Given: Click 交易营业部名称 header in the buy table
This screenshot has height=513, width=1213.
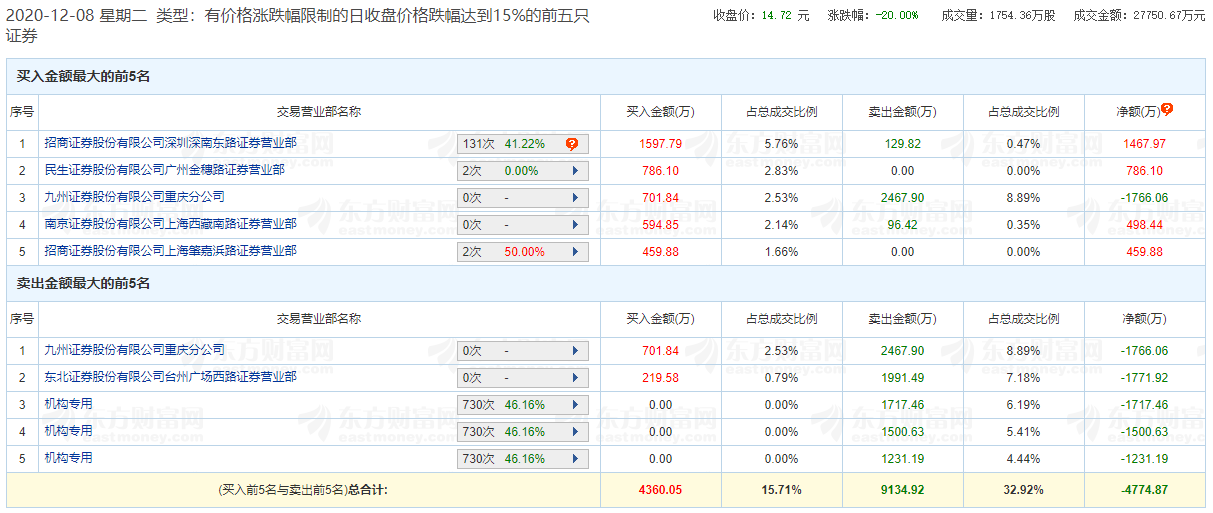Looking at the screenshot, I should tap(319, 112).
